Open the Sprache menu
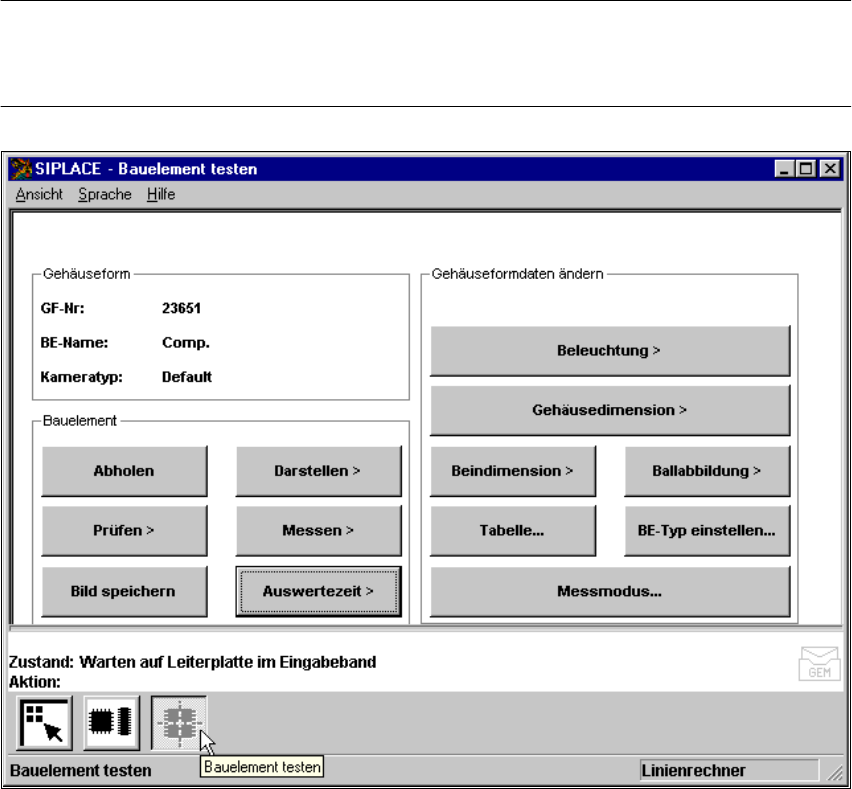Screen dimensions: 852x789 pos(104,195)
